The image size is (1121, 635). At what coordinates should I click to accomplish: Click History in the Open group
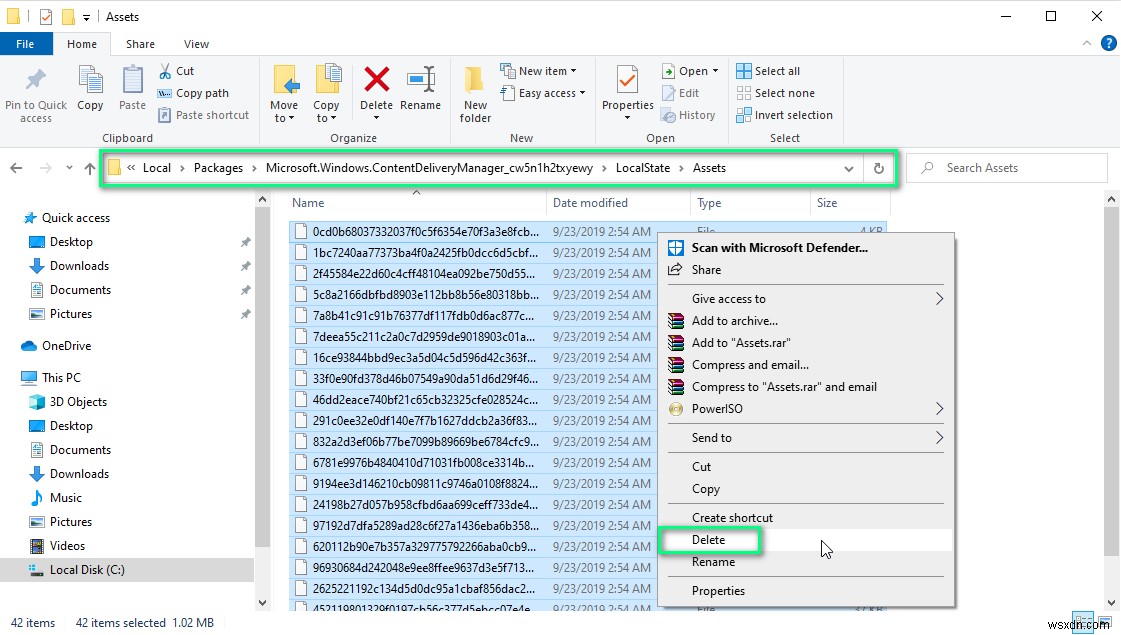coord(688,115)
